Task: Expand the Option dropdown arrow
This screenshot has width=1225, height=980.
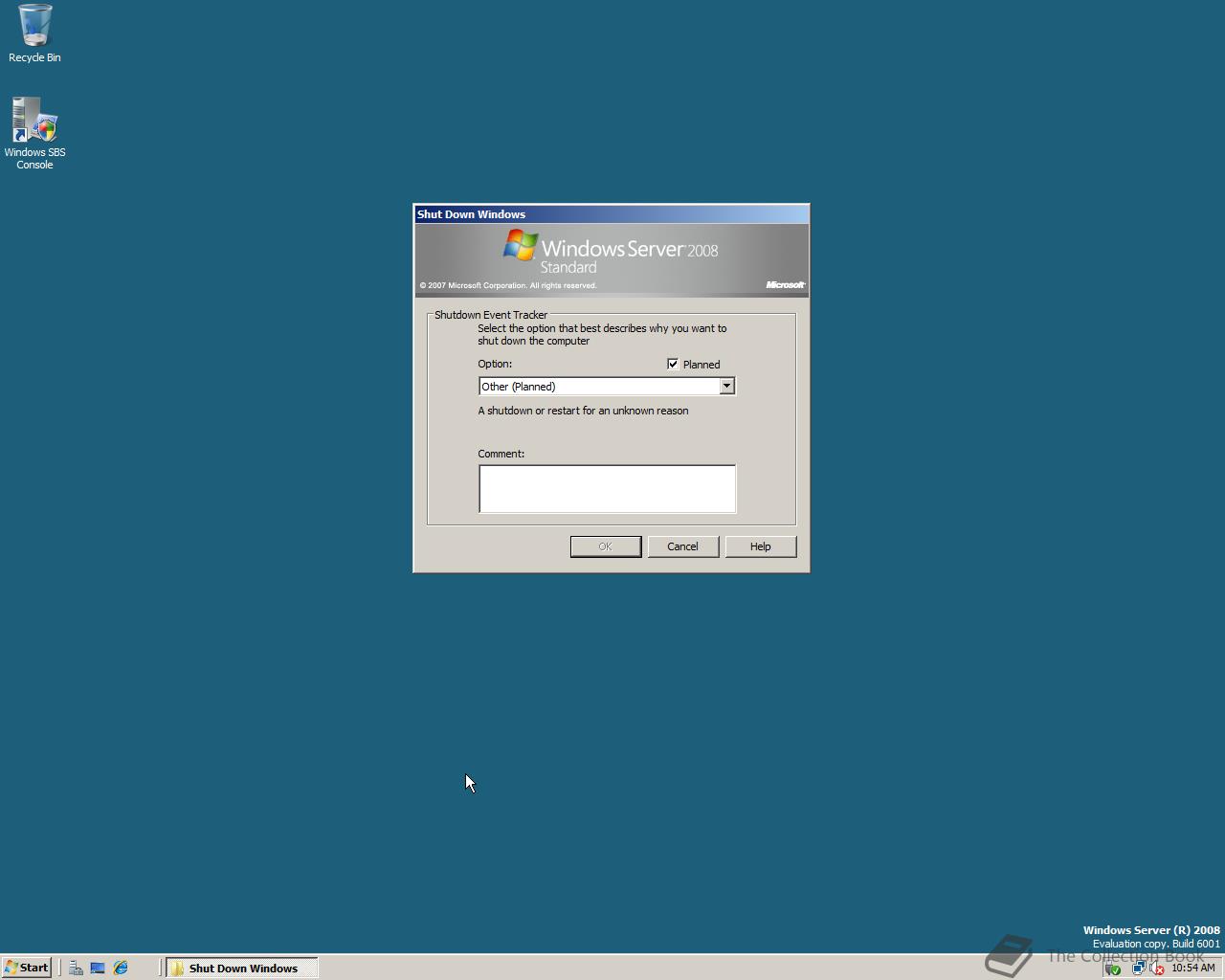Action: [726, 386]
